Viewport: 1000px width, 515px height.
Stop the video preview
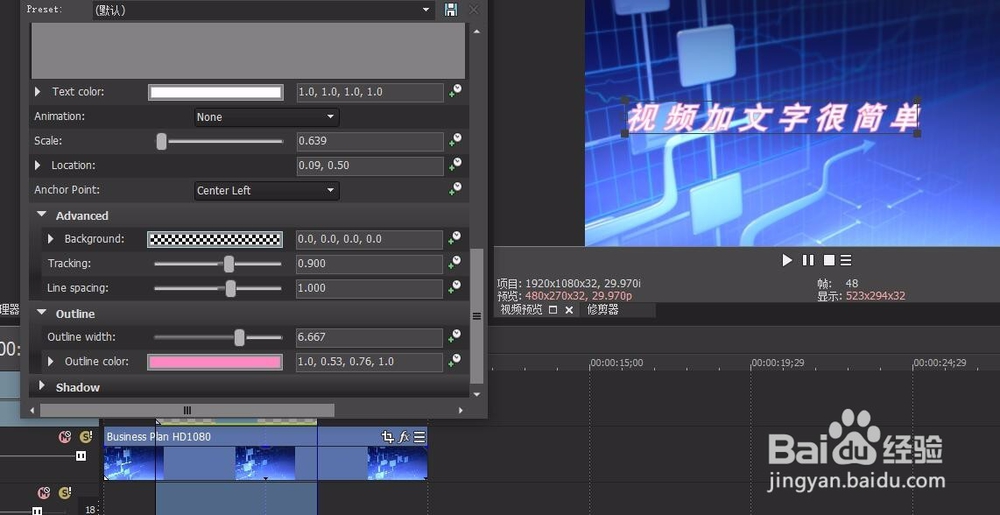[828, 260]
